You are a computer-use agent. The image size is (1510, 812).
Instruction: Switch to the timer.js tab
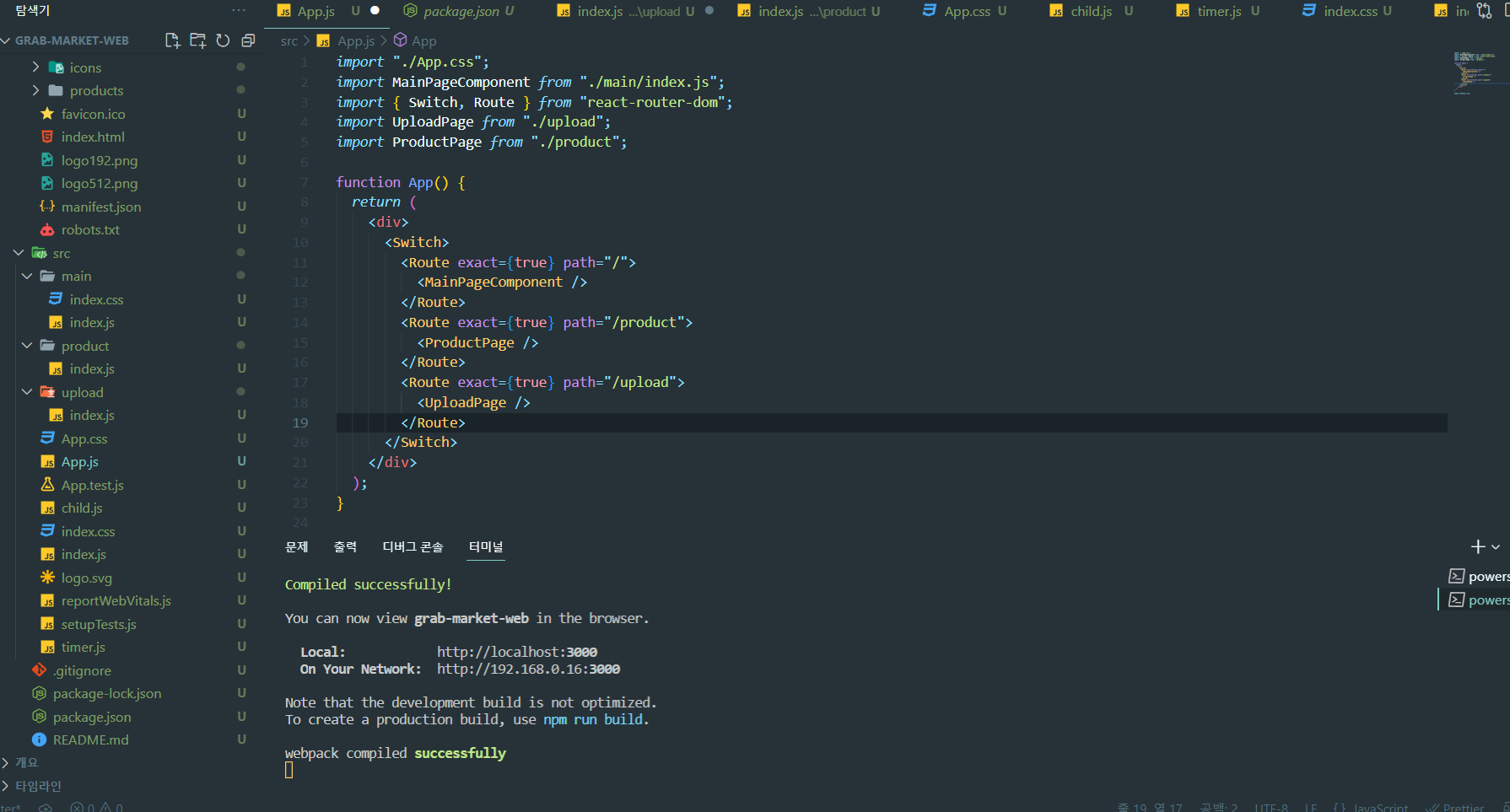click(x=1219, y=11)
